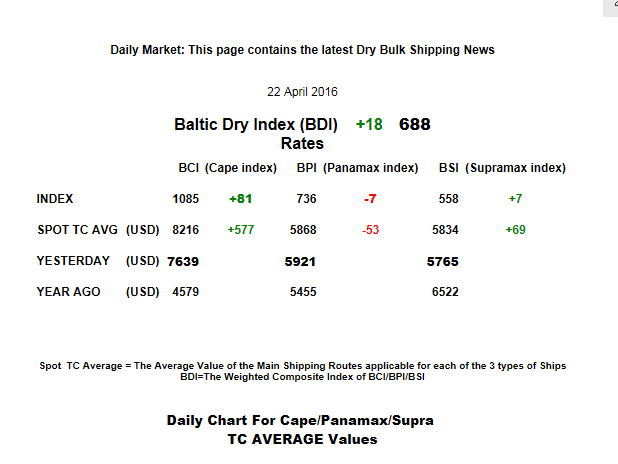This screenshot has height=464, width=618.
Task: Click the Supramax spot average 5834
Action: pyautogui.click(x=445, y=230)
